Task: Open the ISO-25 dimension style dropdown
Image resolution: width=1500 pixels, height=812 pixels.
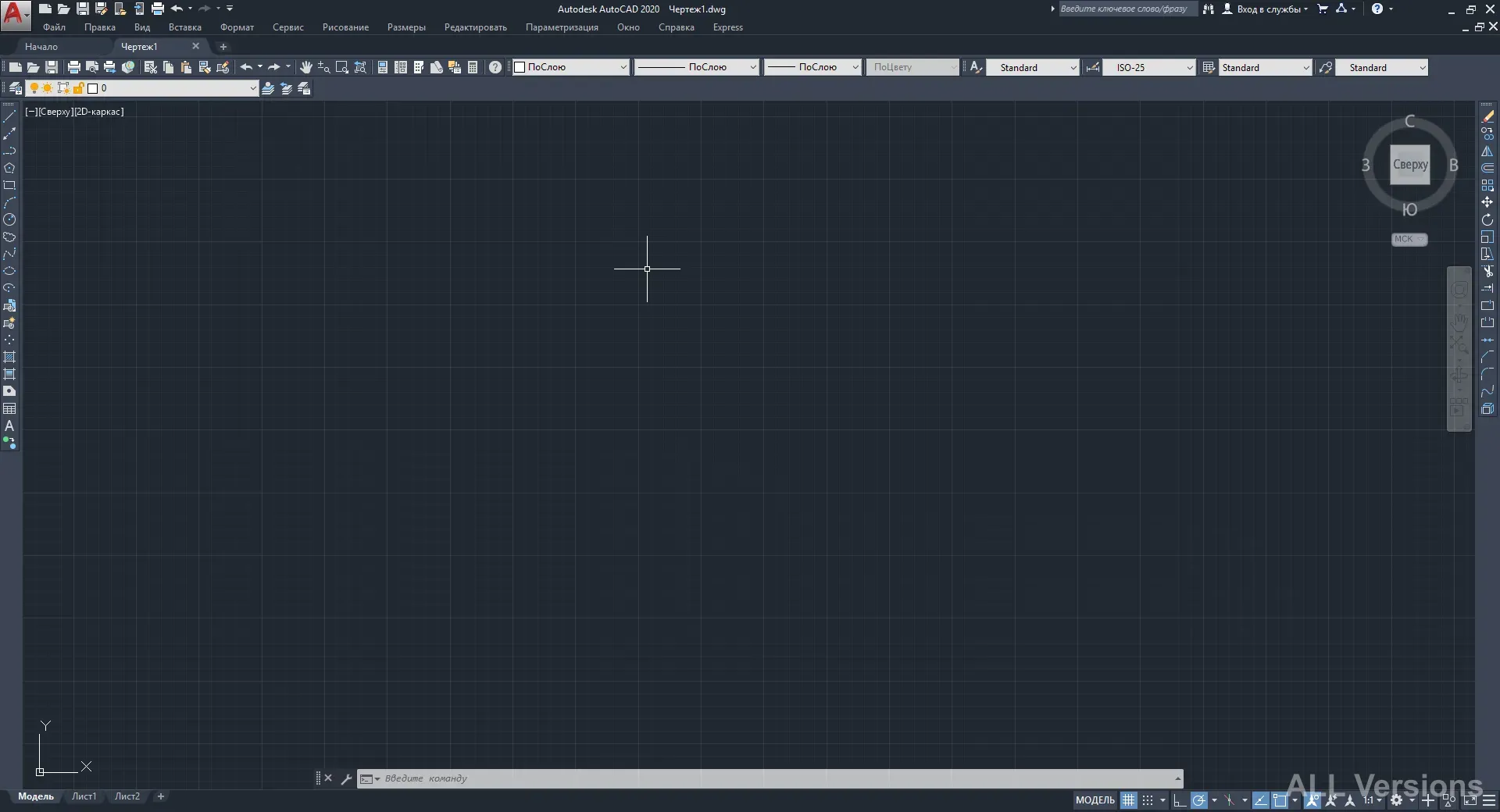Action: 1148,67
